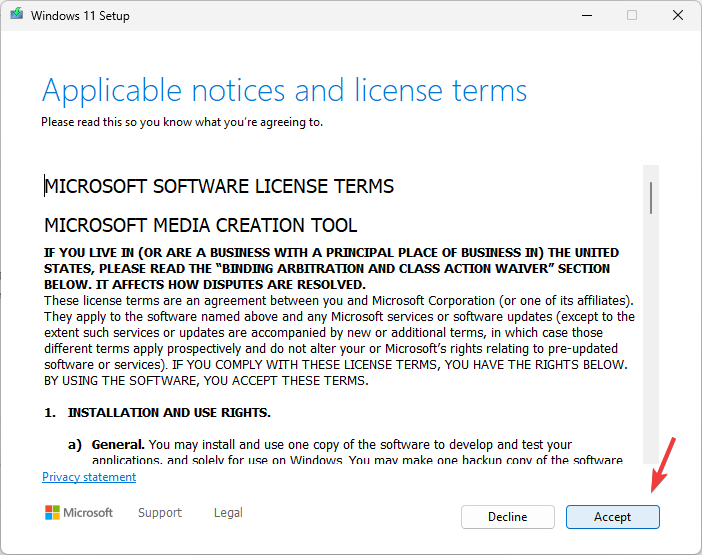Open the Support link
Image resolution: width=702 pixels, height=555 pixels.
[x=160, y=512]
